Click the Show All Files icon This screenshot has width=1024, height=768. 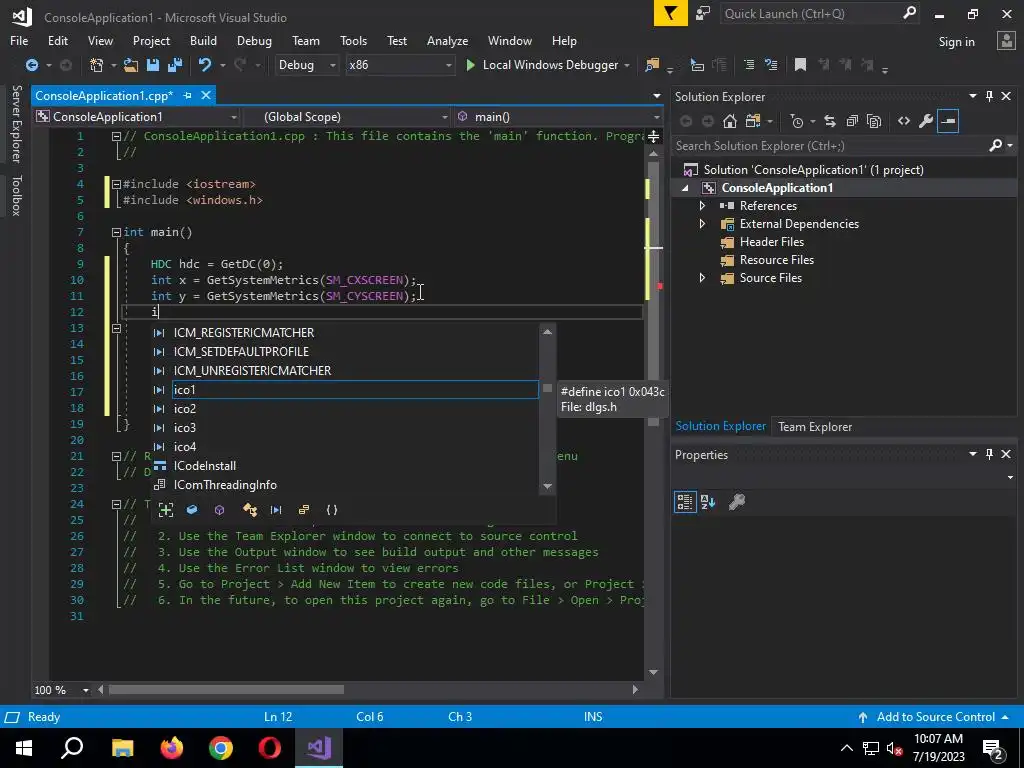pyautogui.click(x=874, y=121)
